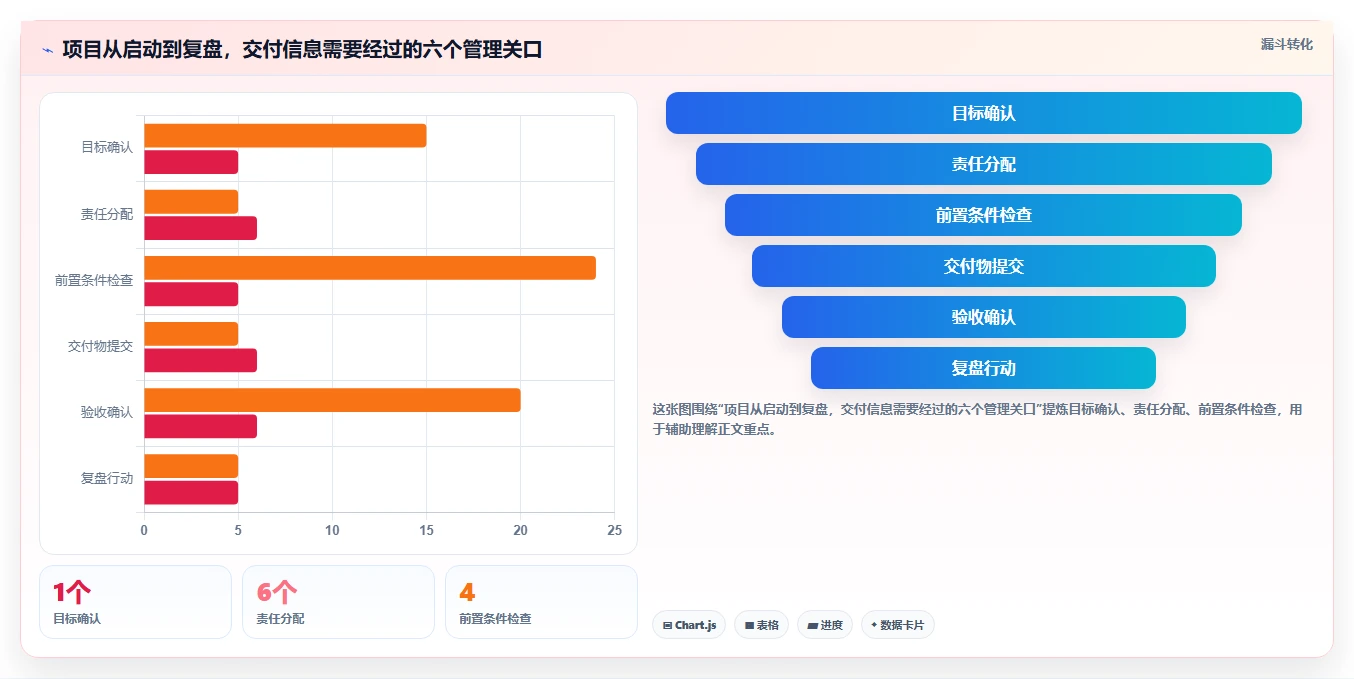Click the 数据卡片 tag chip

898,625
